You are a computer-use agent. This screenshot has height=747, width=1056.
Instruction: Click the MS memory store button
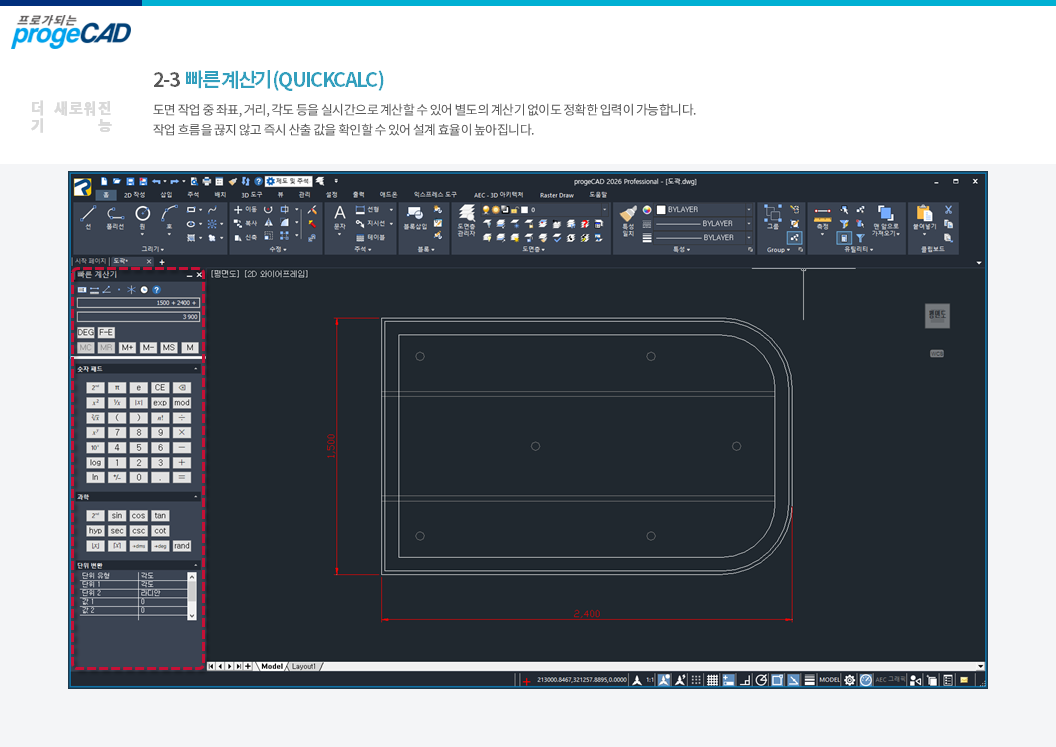(168, 348)
